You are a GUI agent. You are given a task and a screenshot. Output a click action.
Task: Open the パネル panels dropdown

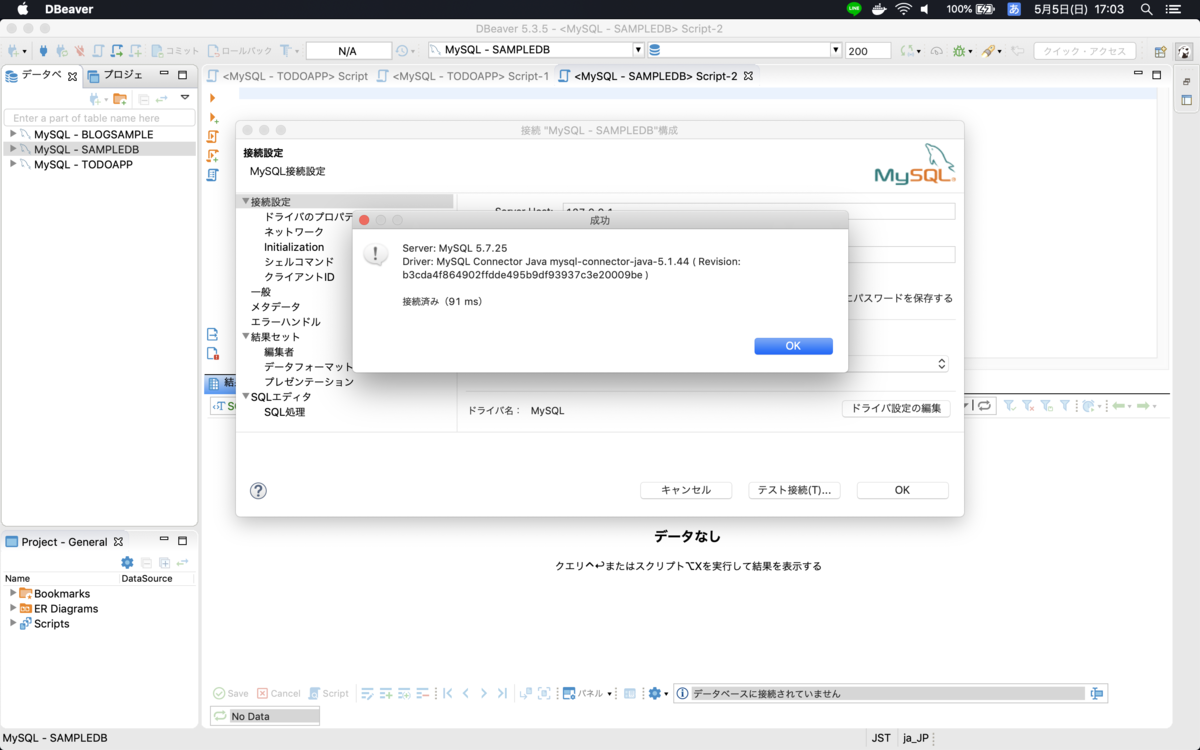click(x=587, y=693)
